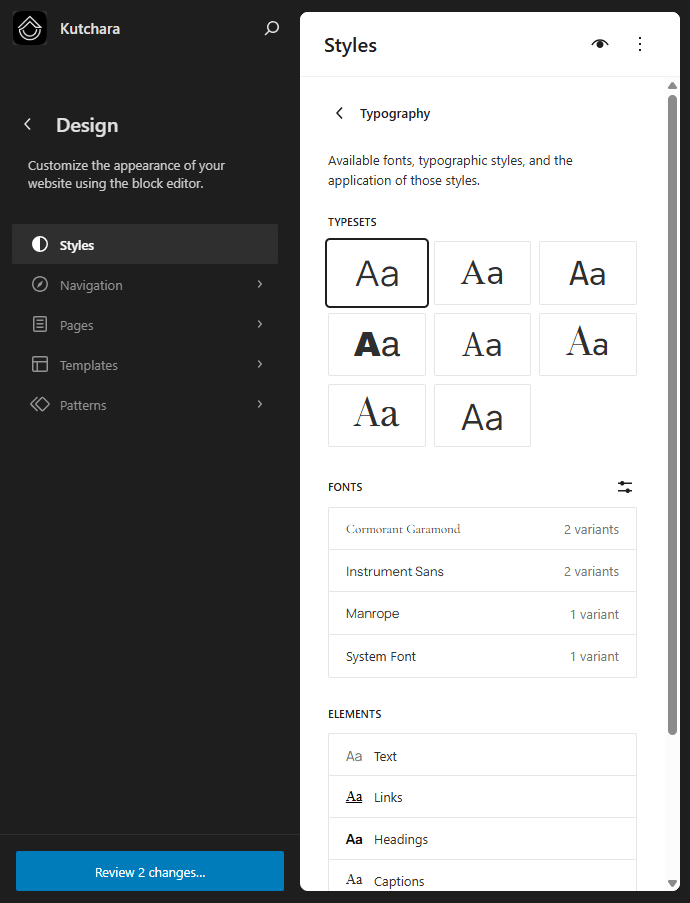This screenshot has width=690, height=903.
Task: Click the Kutchara site title
Action: 90,29
